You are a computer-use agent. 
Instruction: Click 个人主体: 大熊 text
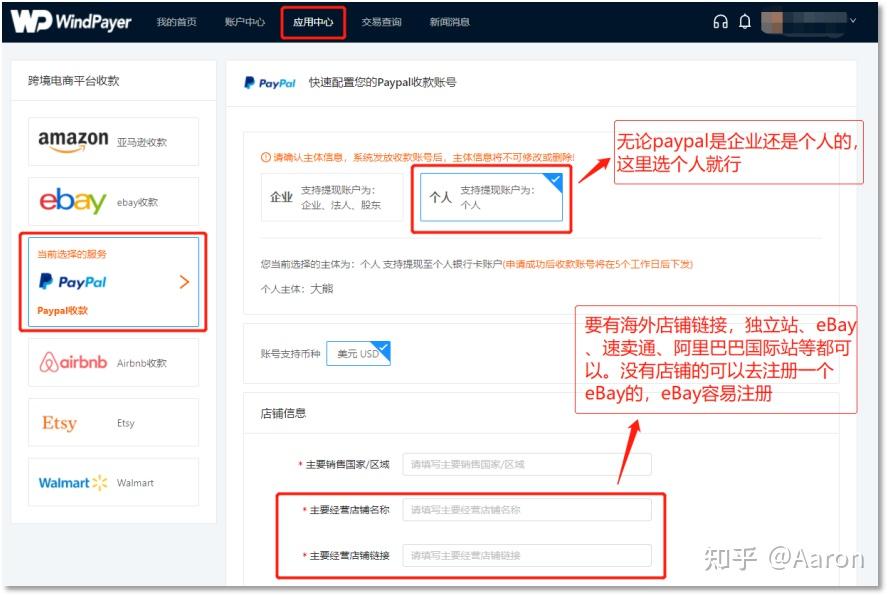(297, 289)
